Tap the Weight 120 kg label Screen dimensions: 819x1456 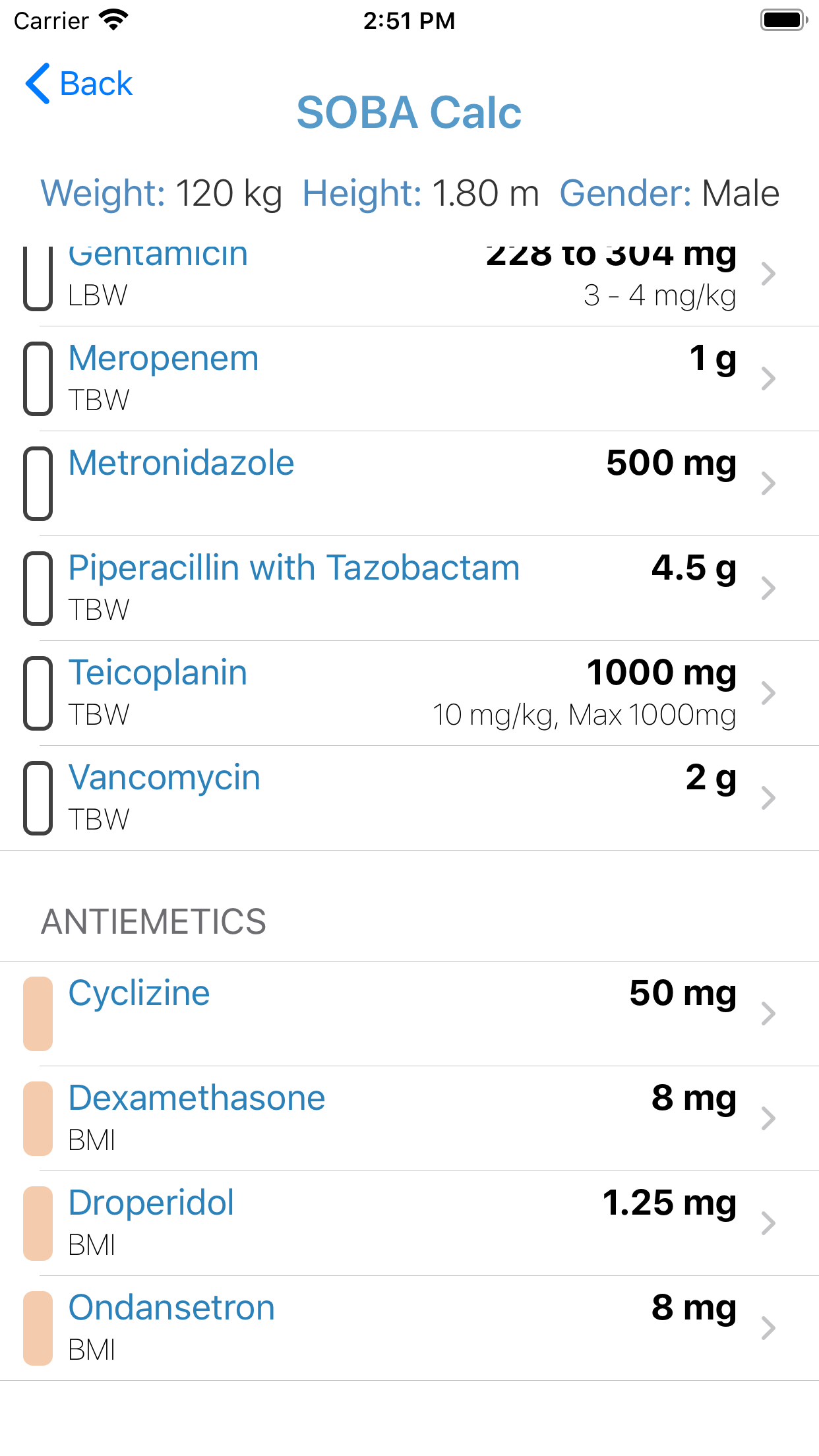[x=162, y=193]
